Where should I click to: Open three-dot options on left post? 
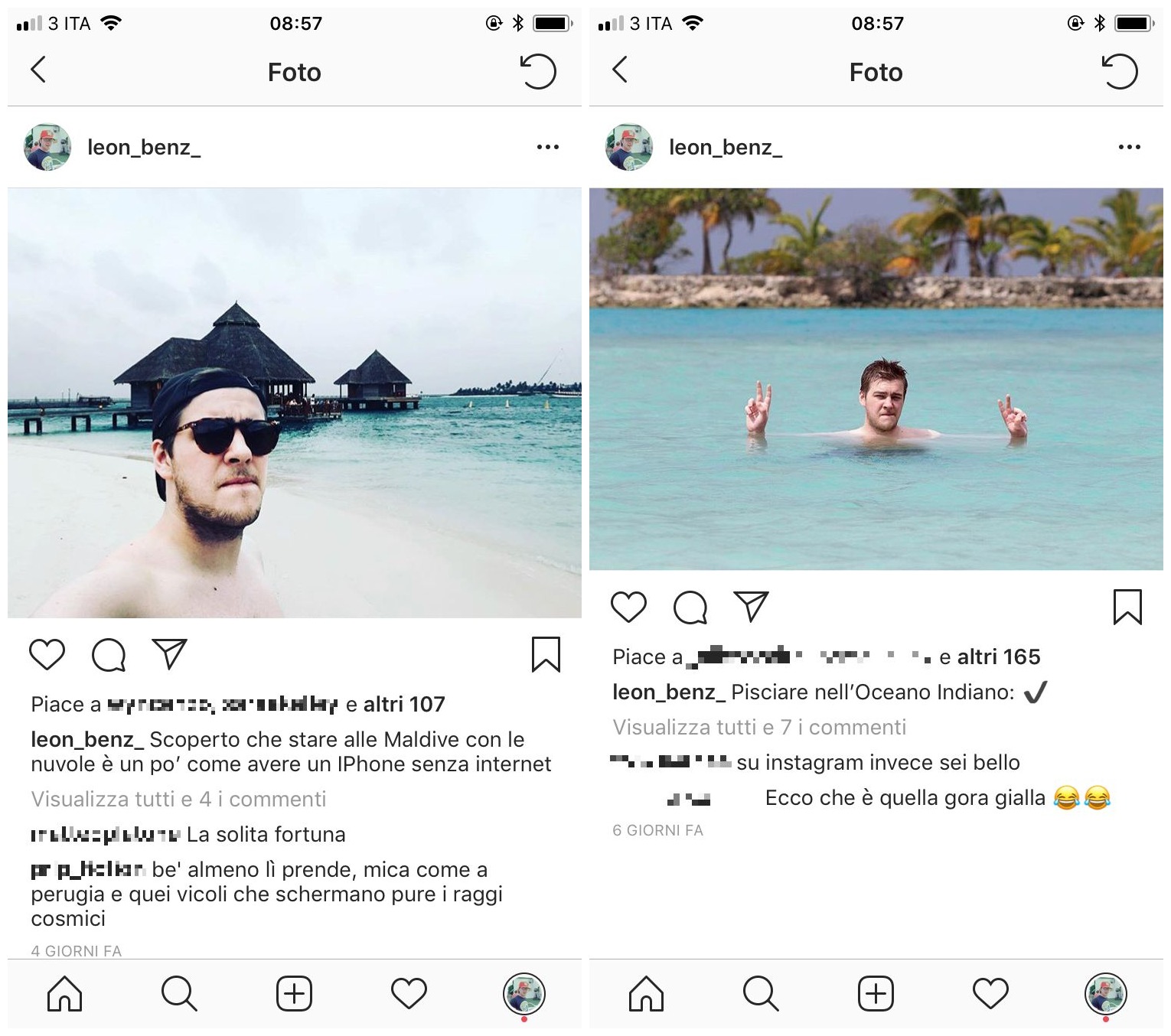coord(548,147)
